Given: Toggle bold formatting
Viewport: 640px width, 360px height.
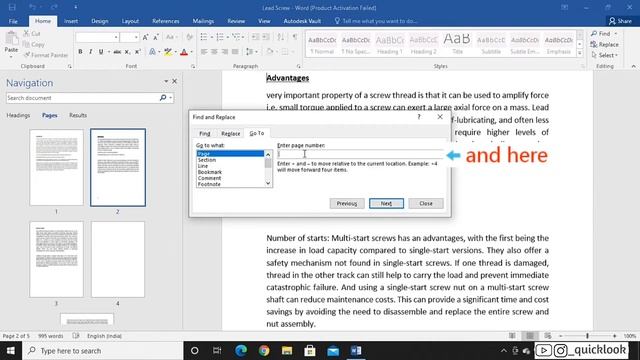Looking at the screenshot, I should pyautogui.click(x=80, y=52).
